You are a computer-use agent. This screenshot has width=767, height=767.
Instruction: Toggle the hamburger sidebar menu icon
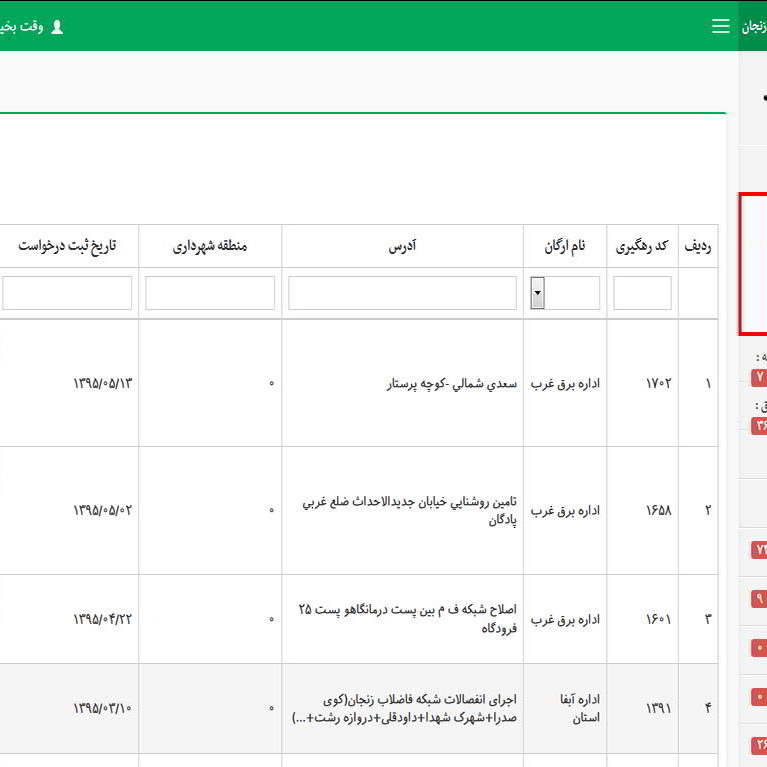pos(720,26)
